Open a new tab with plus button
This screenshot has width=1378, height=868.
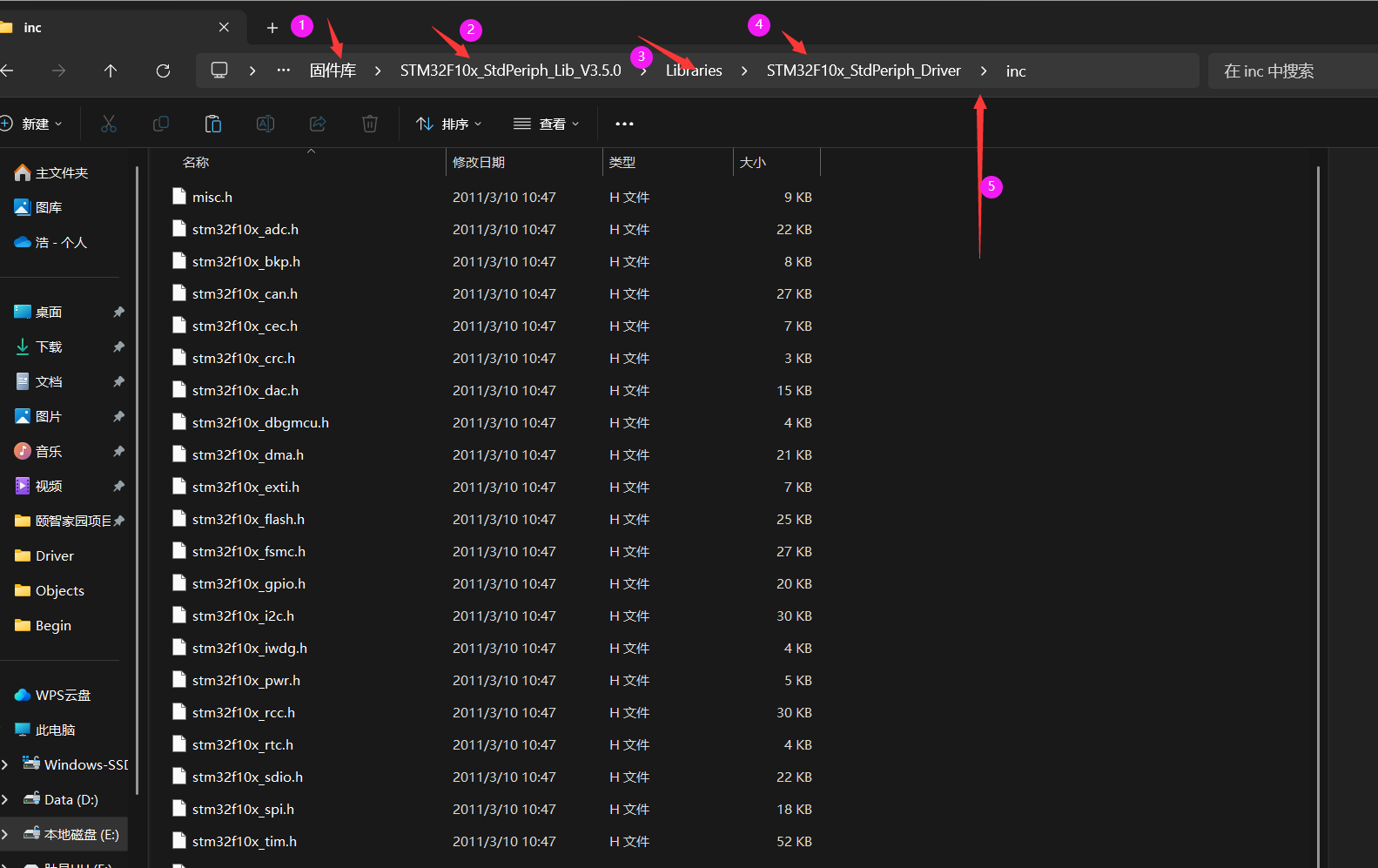click(272, 28)
